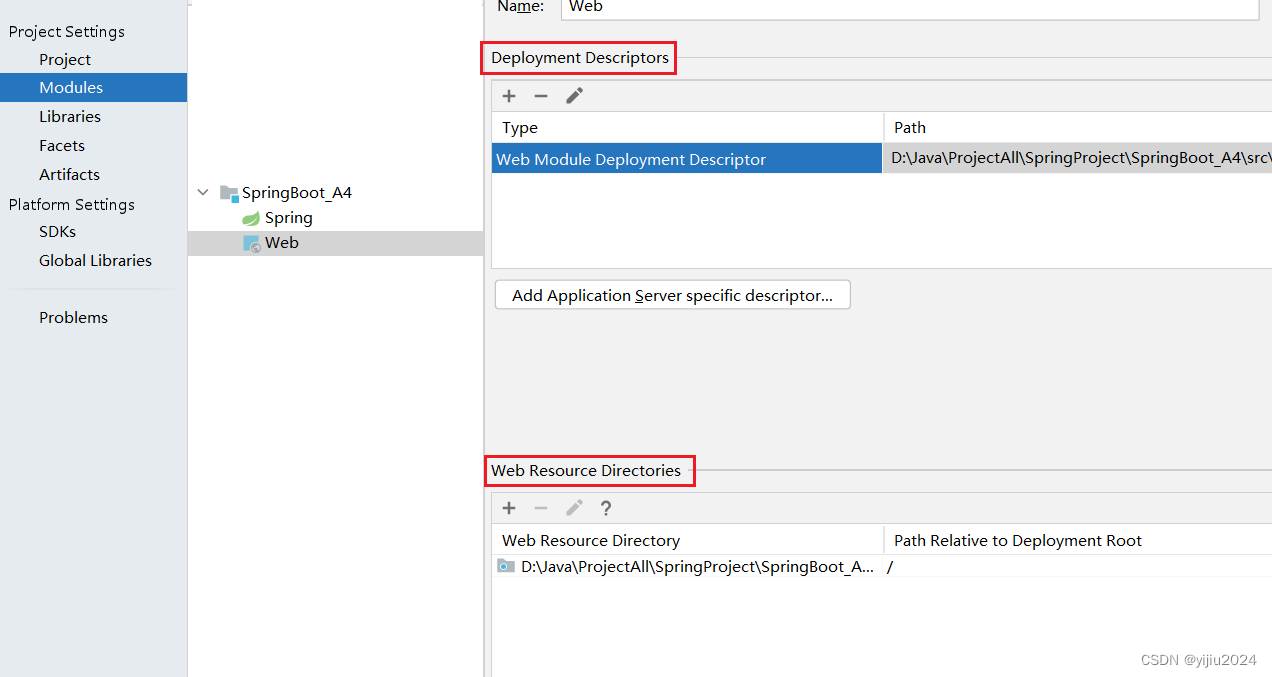Switch to the Facets section
The height and width of the screenshot is (677, 1272).
pyautogui.click(x=61, y=145)
